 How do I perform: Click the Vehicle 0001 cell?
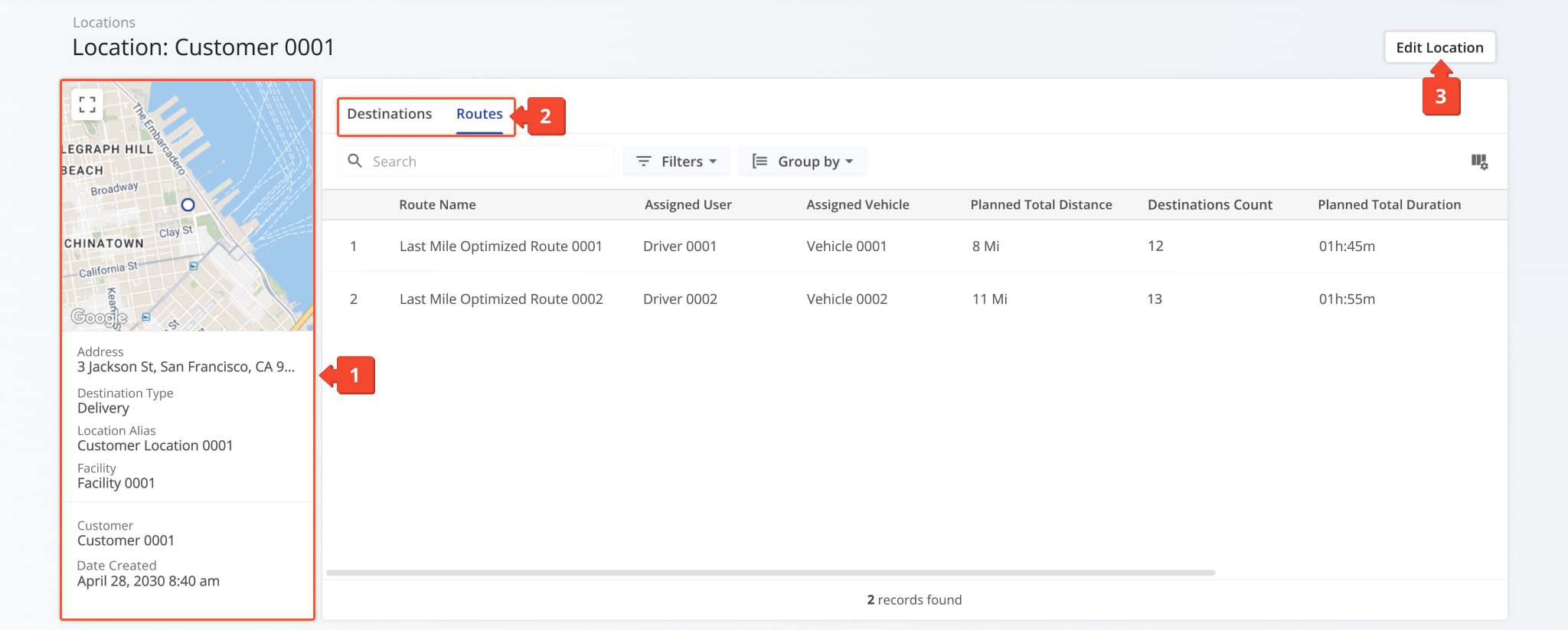(847, 246)
